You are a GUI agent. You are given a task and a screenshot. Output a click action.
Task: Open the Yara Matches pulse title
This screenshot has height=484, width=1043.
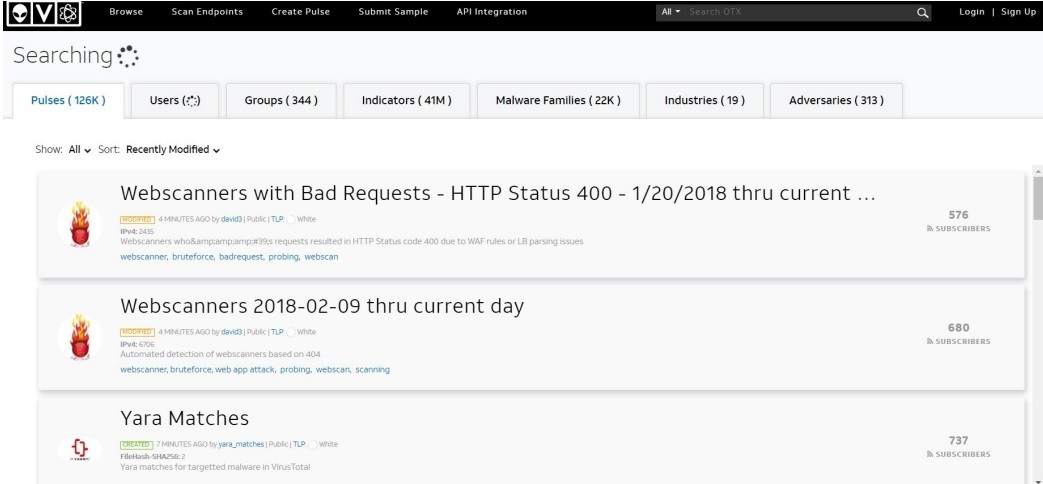[x=184, y=418]
